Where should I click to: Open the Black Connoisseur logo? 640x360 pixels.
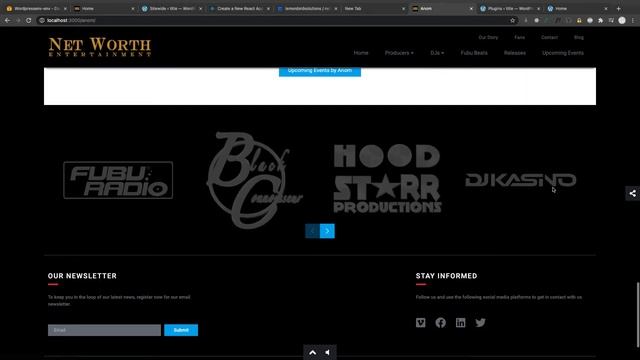point(255,180)
